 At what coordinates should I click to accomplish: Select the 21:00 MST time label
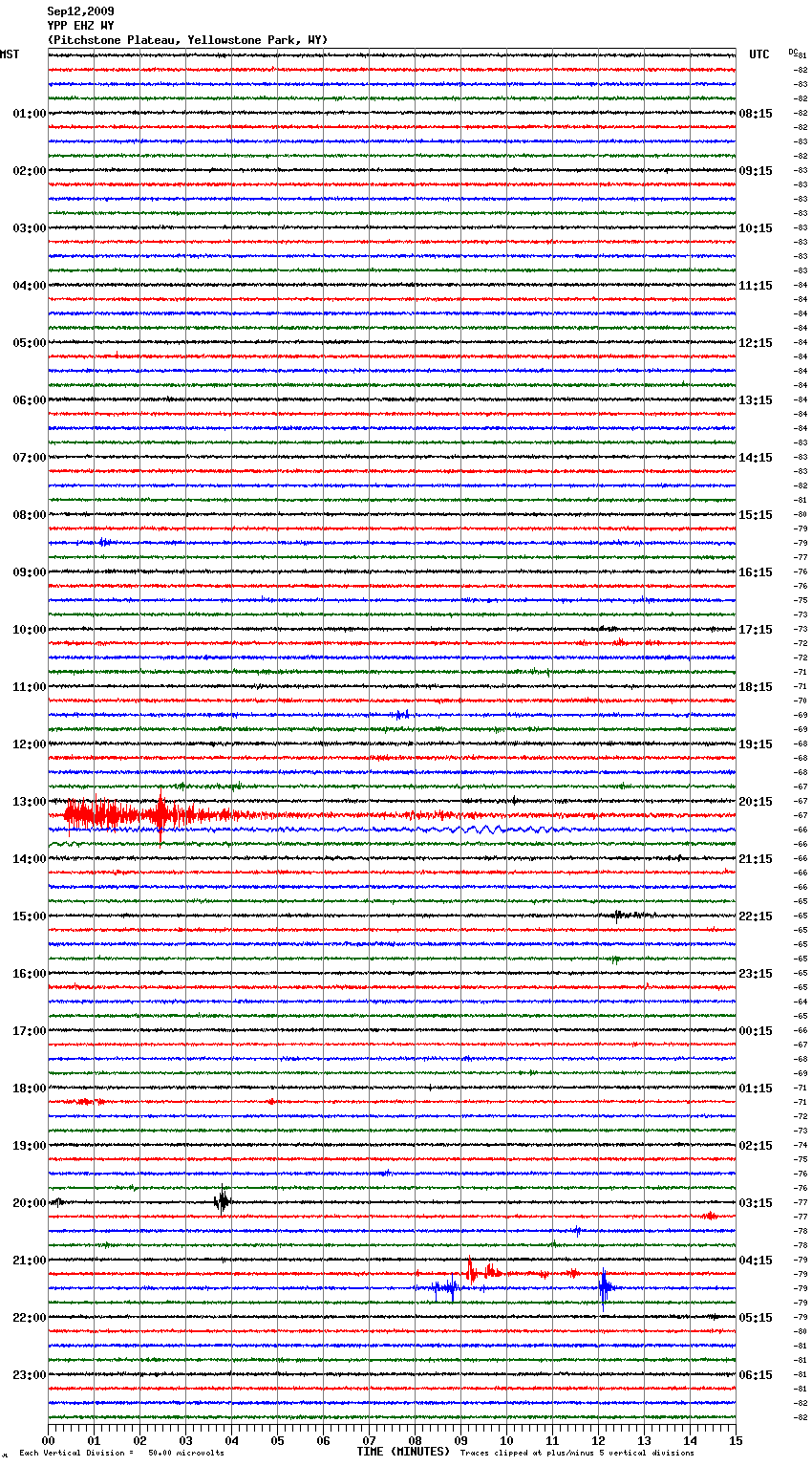coord(29,1261)
